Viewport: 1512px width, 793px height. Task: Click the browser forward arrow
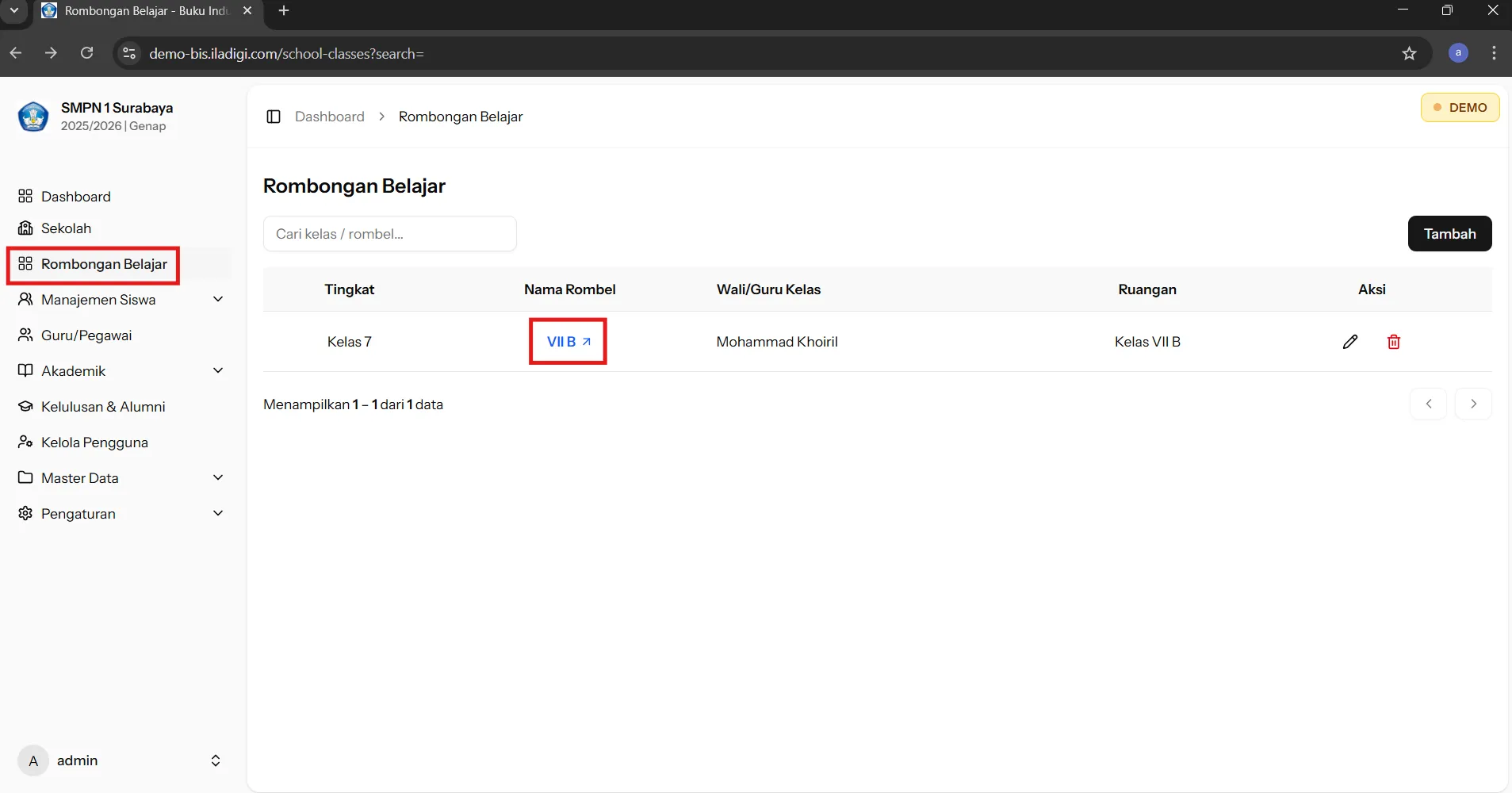pos(52,53)
